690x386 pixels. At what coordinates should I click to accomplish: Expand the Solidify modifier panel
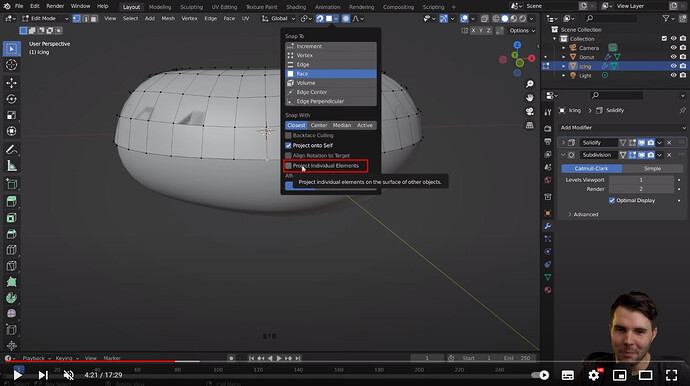coord(563,143)
